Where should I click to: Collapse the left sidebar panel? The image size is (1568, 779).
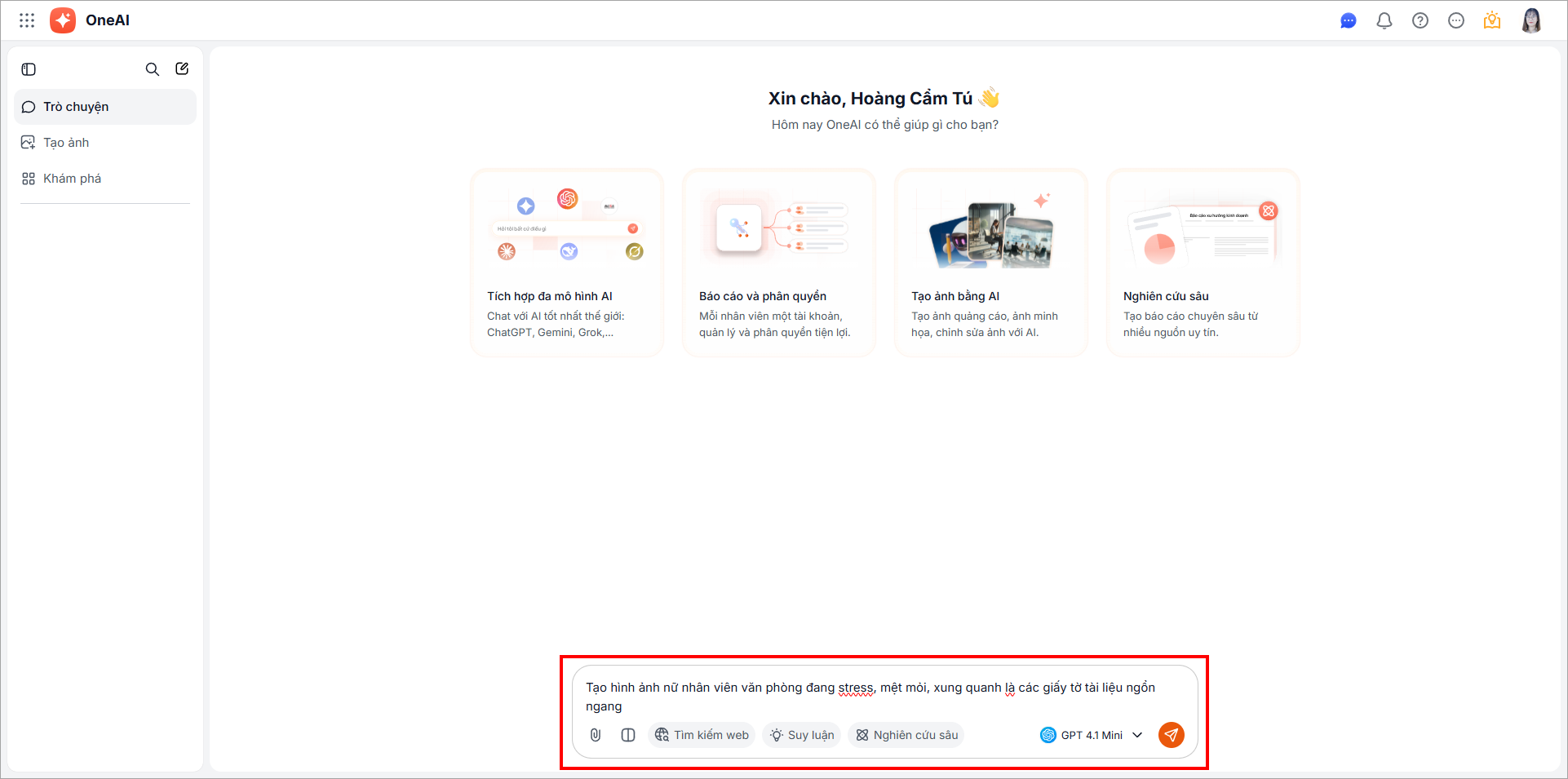29,69
